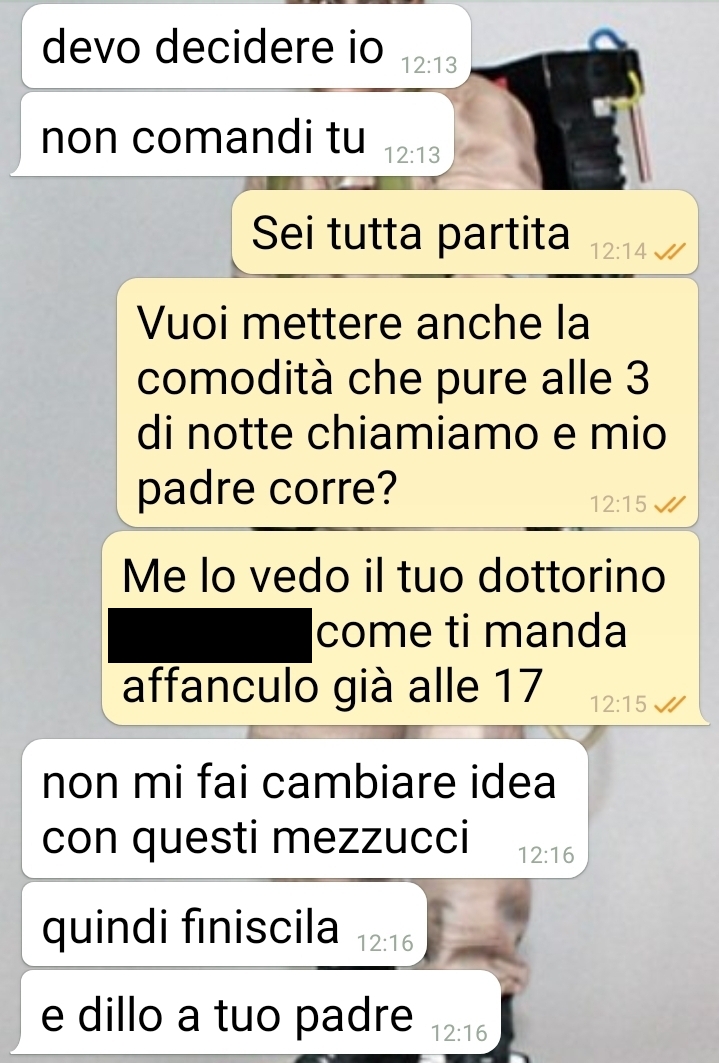
Task: Click the 12:16 timestamp on 'con questi mezzucci'
Action: pyautogui.click(x=546, y=855)
